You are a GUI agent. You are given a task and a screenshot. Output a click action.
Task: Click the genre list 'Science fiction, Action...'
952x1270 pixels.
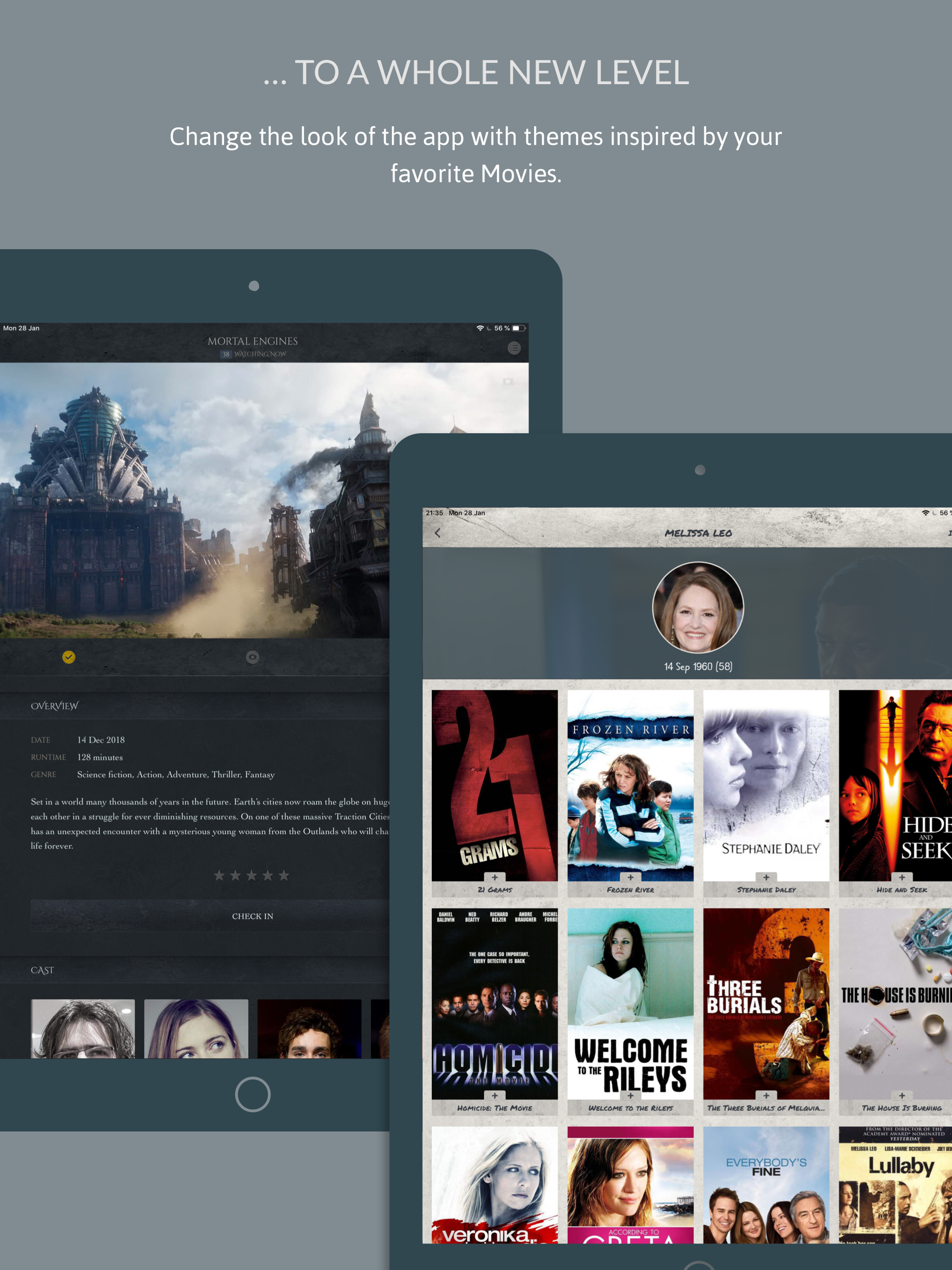(x=176, y=774)
